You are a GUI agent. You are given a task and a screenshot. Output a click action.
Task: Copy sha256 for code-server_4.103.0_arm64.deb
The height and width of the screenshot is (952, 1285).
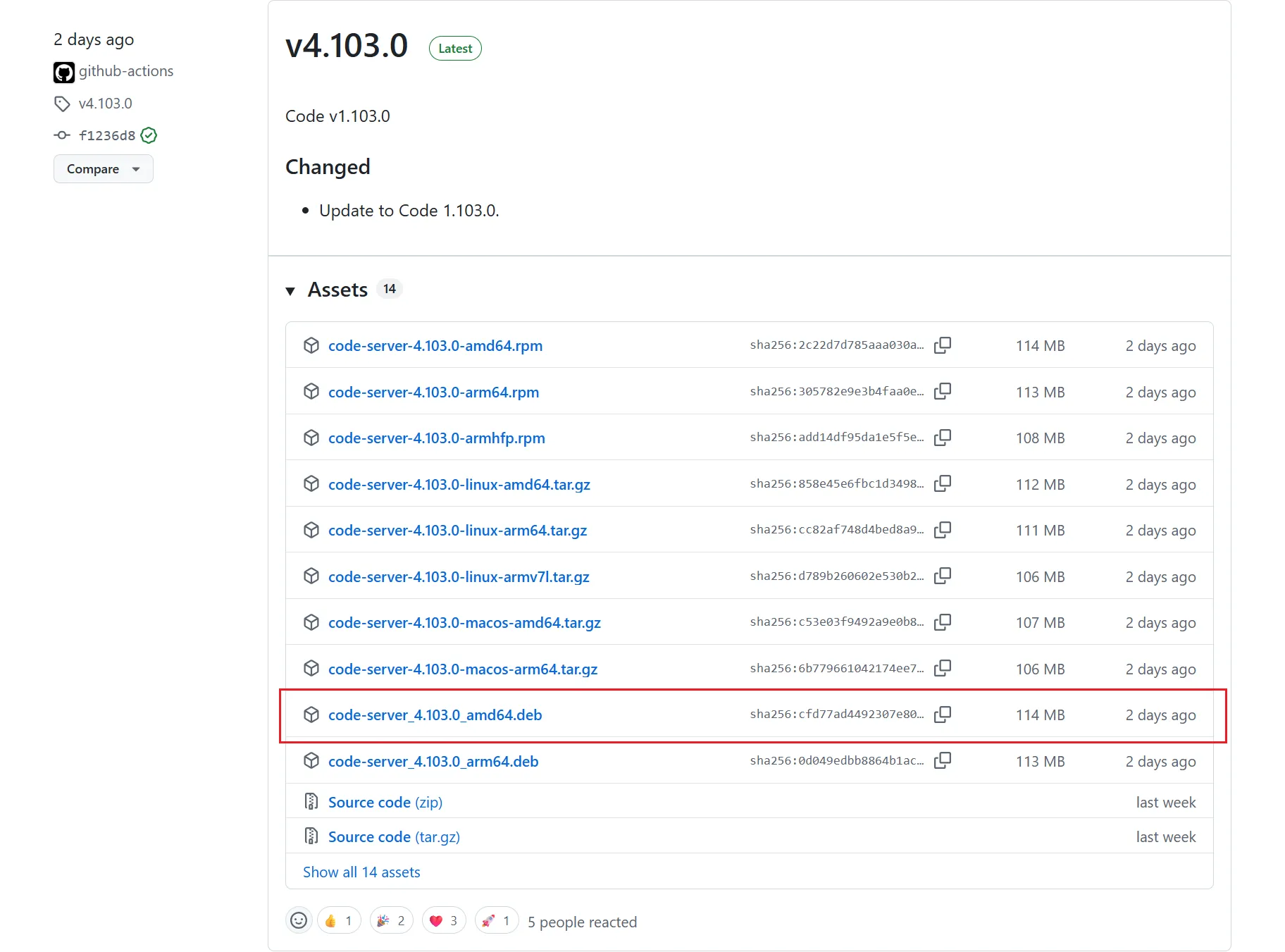click(x=943, y=760)
